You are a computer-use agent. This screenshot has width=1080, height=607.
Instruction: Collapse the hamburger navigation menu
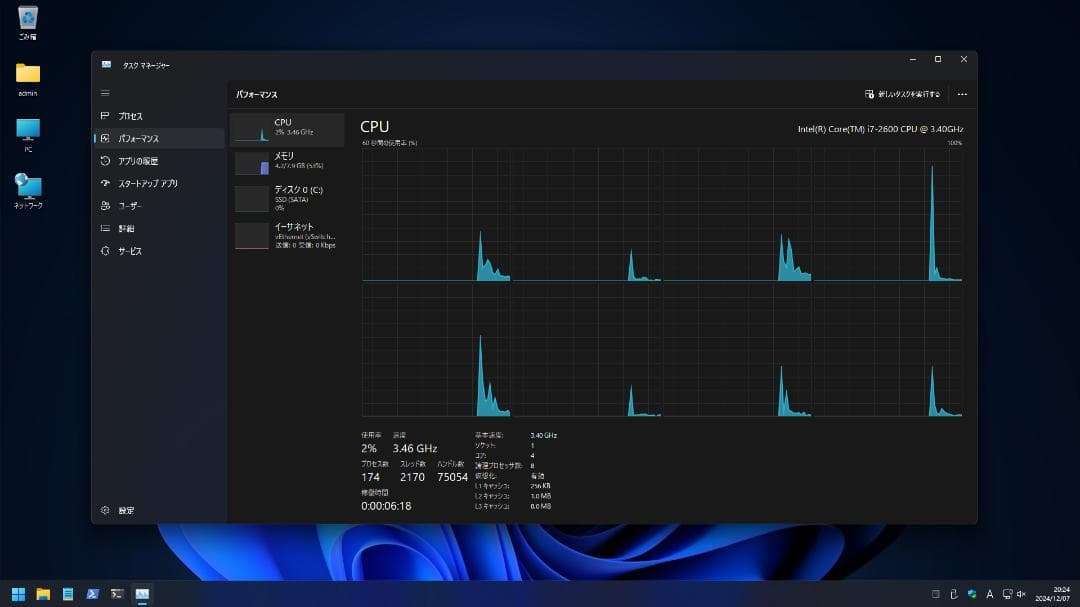(105, 93)
